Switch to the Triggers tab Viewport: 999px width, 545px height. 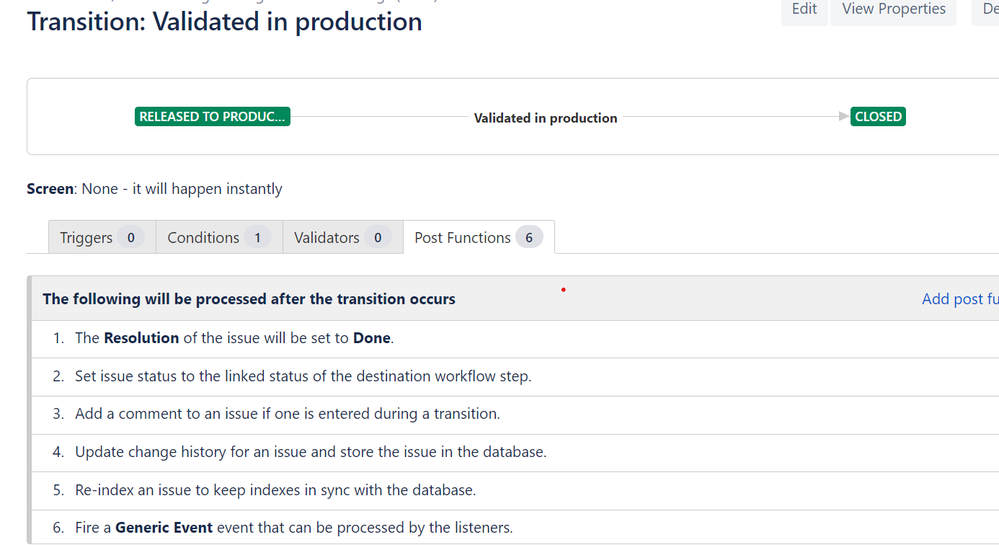pyautogui.click(x=102, y=238)
